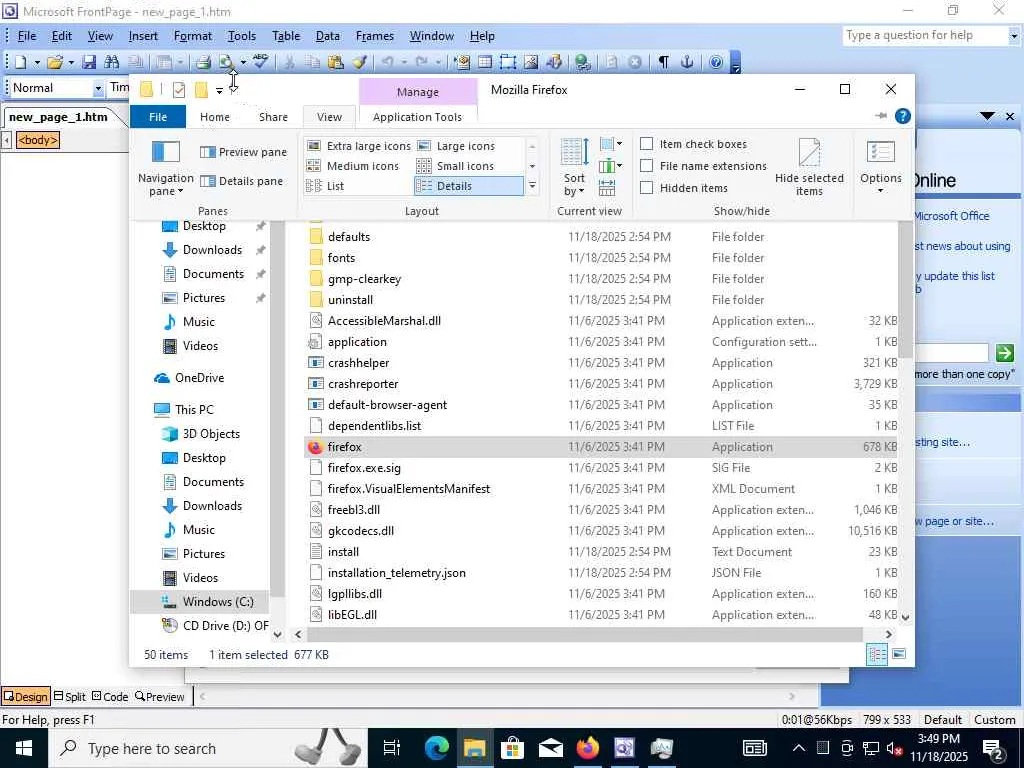Open the New Page dropdown arrow in FrontPage

37,63
